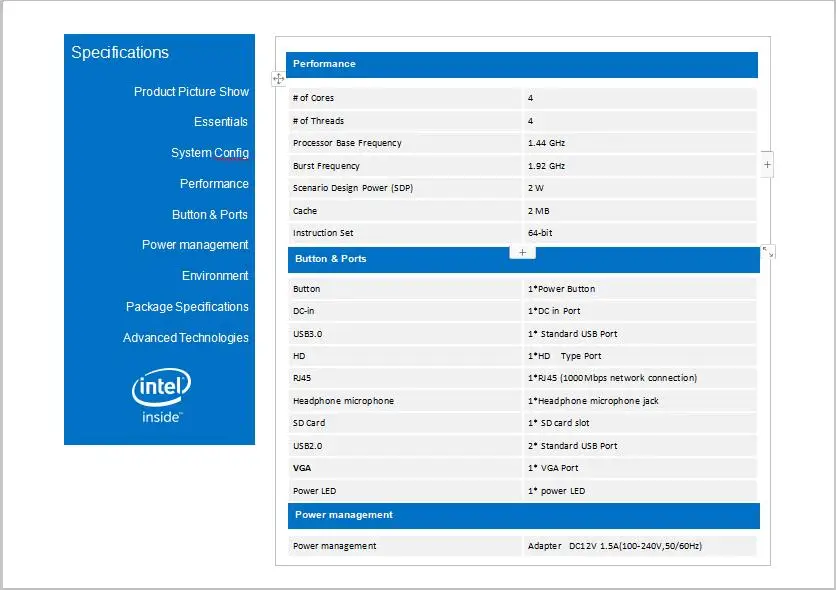Viewport: 836px width, 590px height.
Task: Select the 'DC-in' cell
Action: pyautogui.click(x=405, y=311)
